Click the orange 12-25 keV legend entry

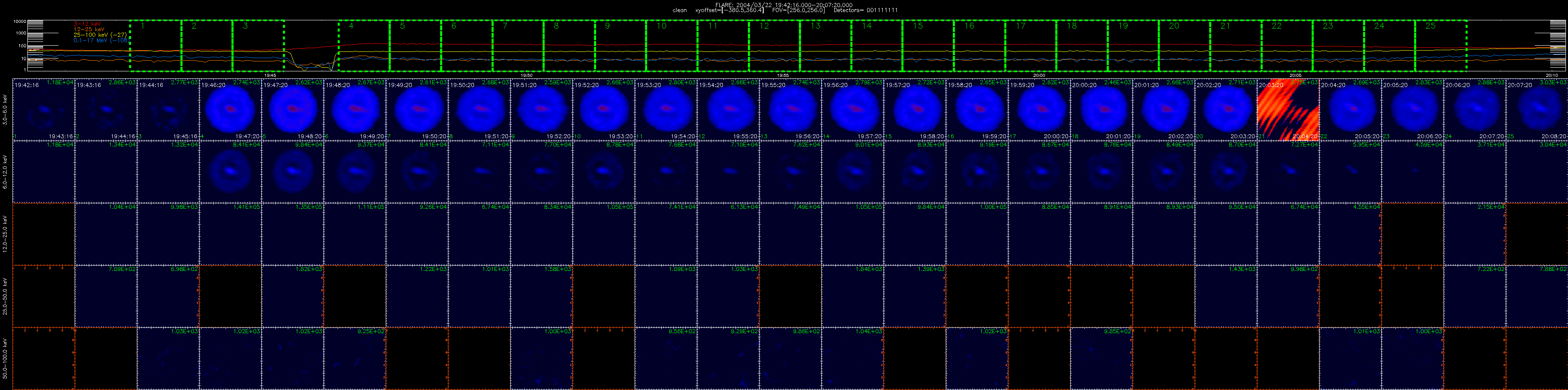tap(89, 29)
